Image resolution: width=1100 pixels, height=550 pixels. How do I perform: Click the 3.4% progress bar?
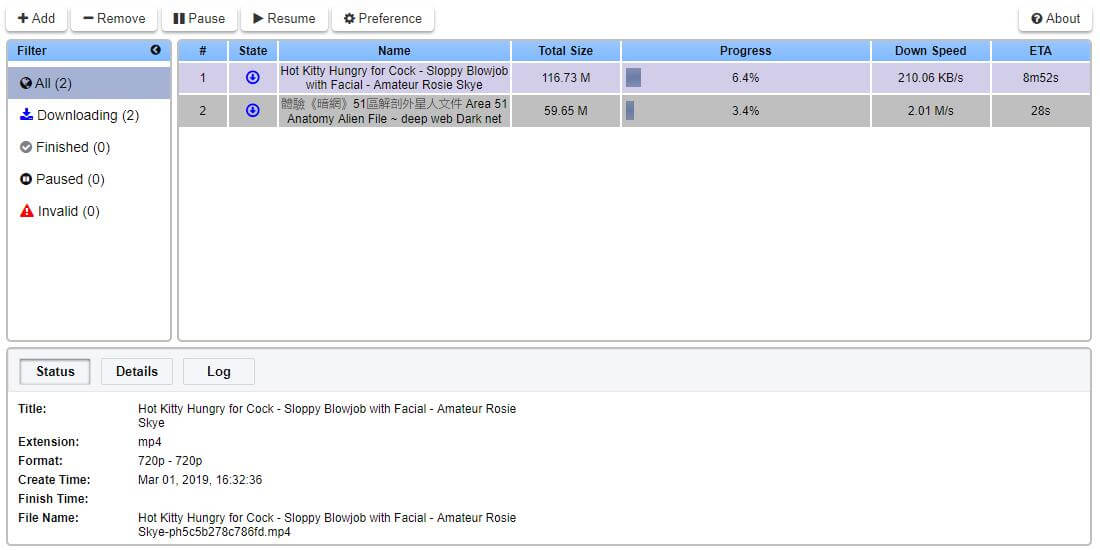(x=746, y=111)
